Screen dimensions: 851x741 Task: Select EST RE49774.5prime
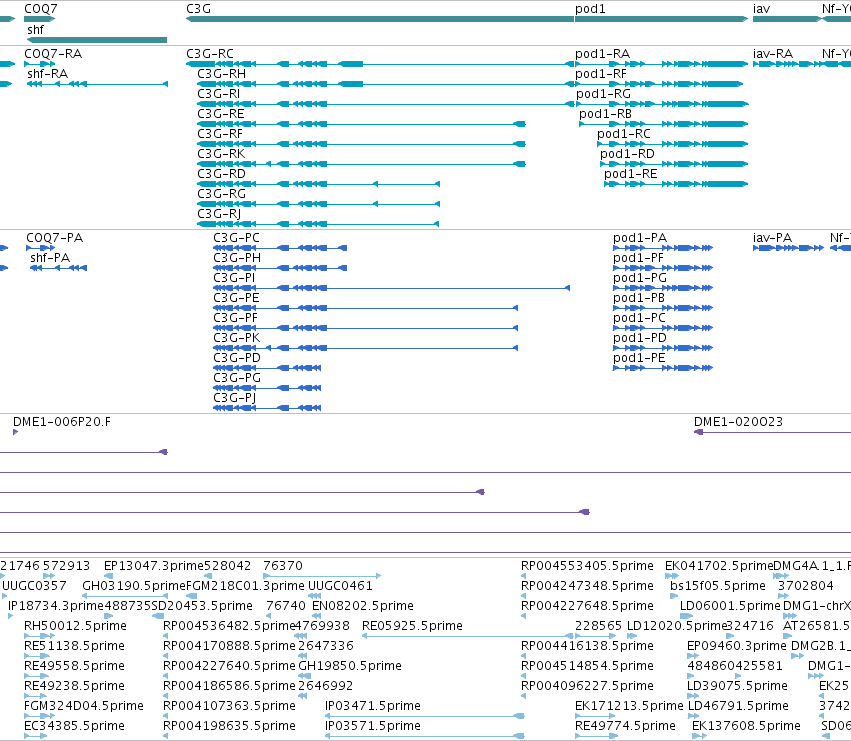pyautogui.click(x=625, y=726)
